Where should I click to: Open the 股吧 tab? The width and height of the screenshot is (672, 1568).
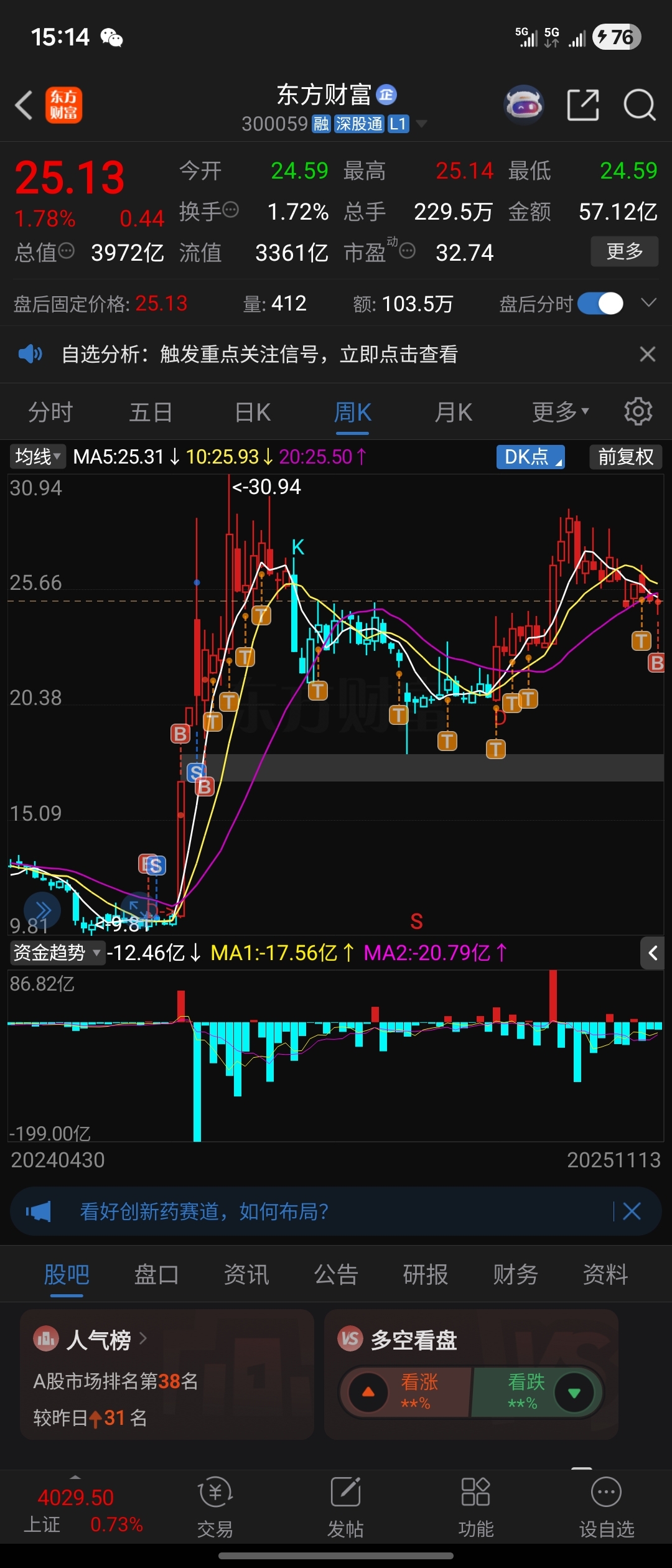click(x=67, y=1275)
